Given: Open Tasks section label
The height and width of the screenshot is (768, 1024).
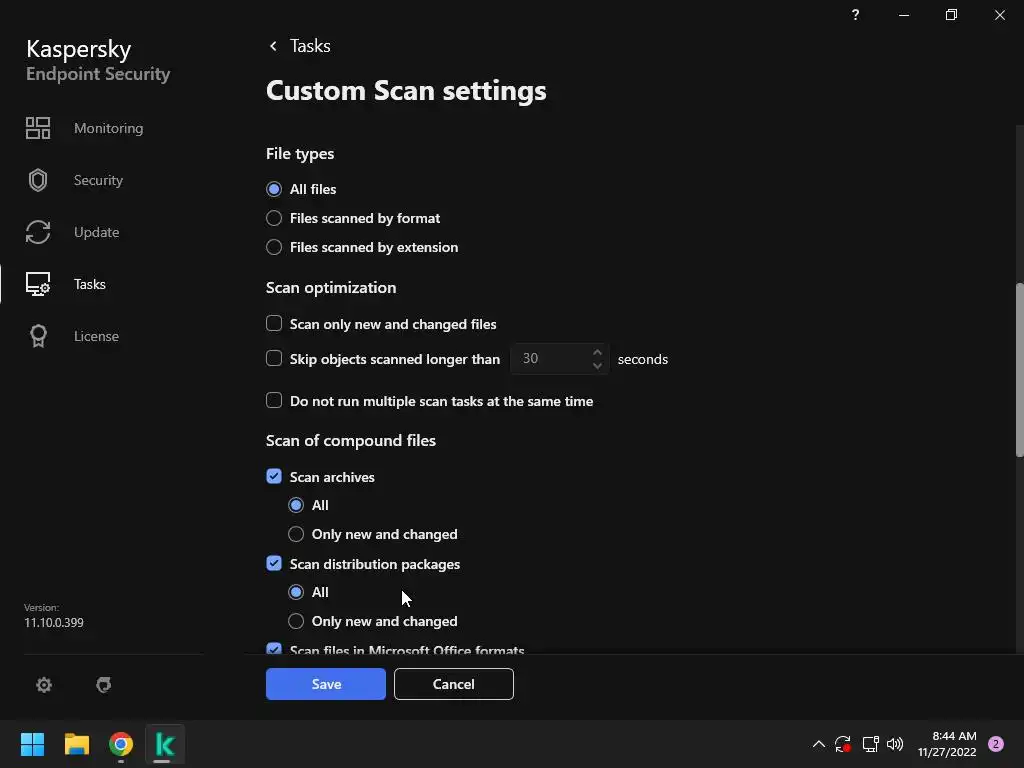Looking at the screenshot, I should [x=89, y=284].
